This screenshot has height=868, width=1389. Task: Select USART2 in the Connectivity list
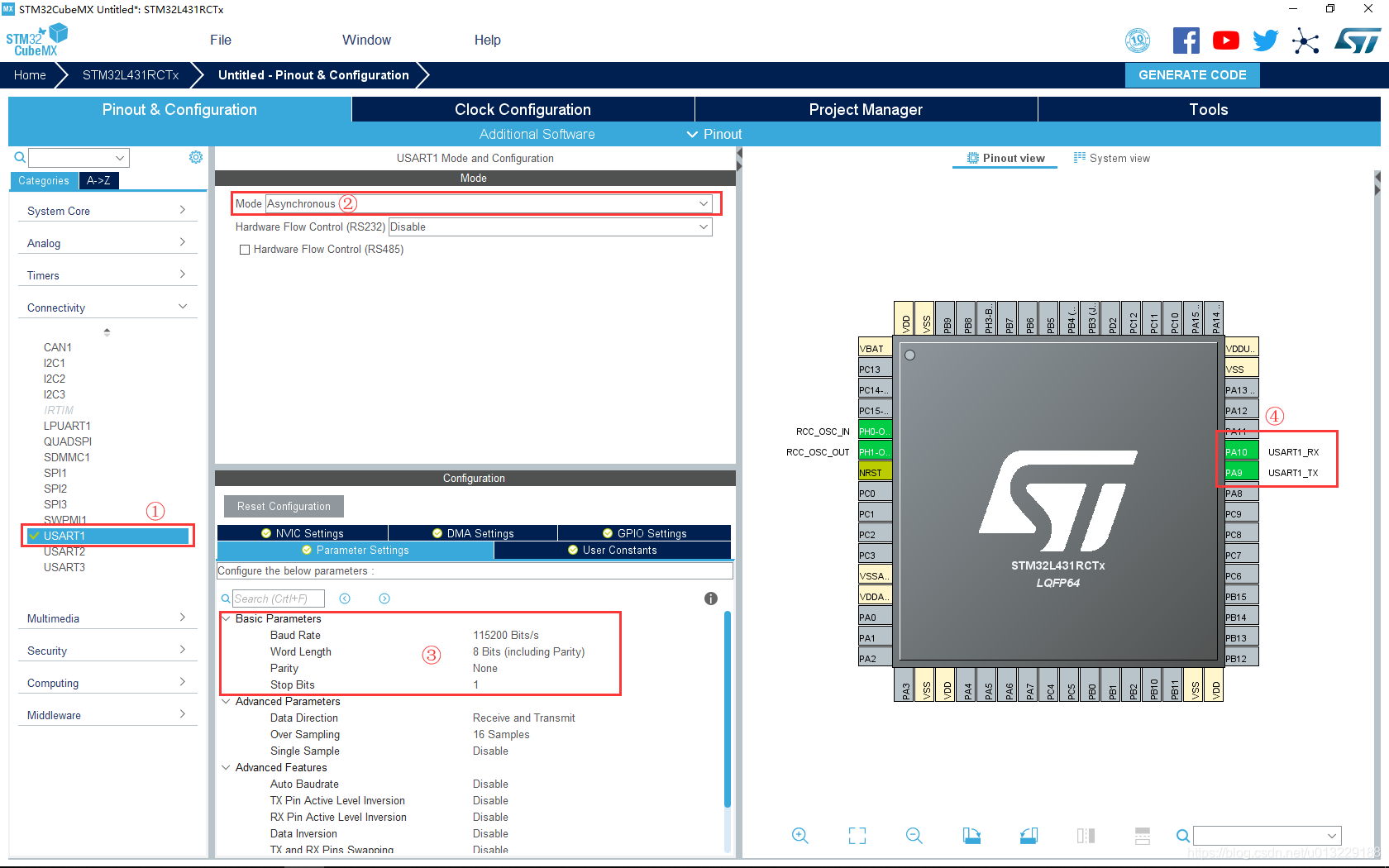coord(64,551)
